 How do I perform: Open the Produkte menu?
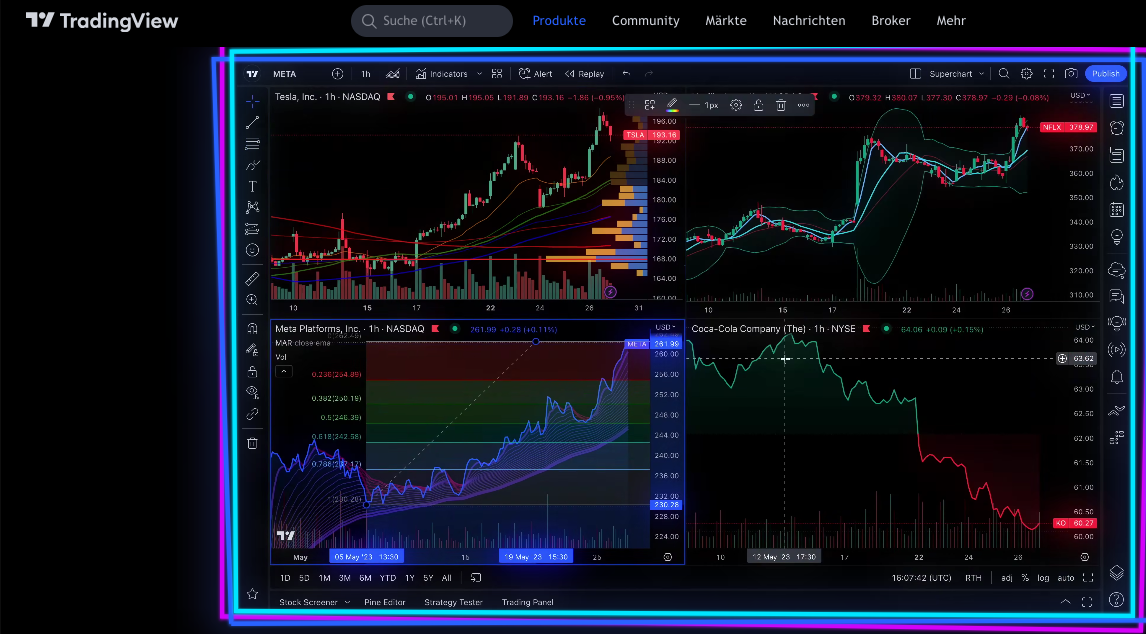[x=559, y=20]
